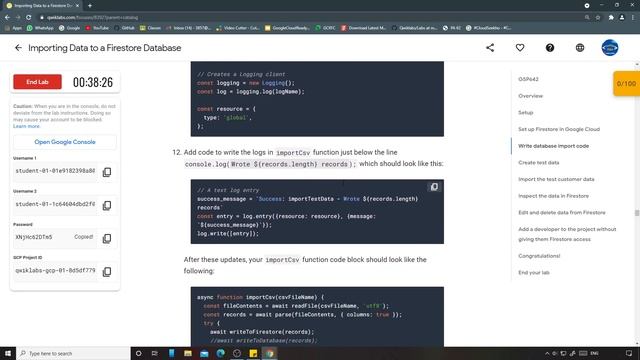Click the GCP Project ID value text

(x=56, y=271)
